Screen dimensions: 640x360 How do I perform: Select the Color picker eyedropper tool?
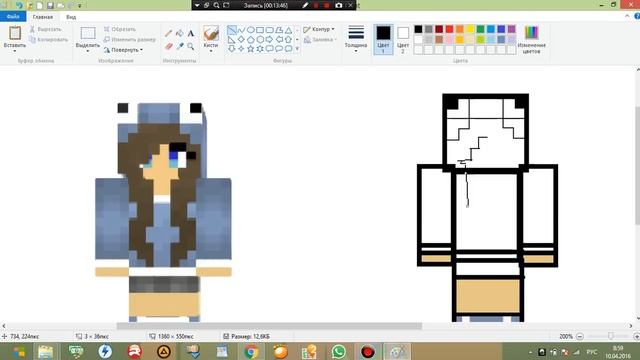[x=180, y=47]
